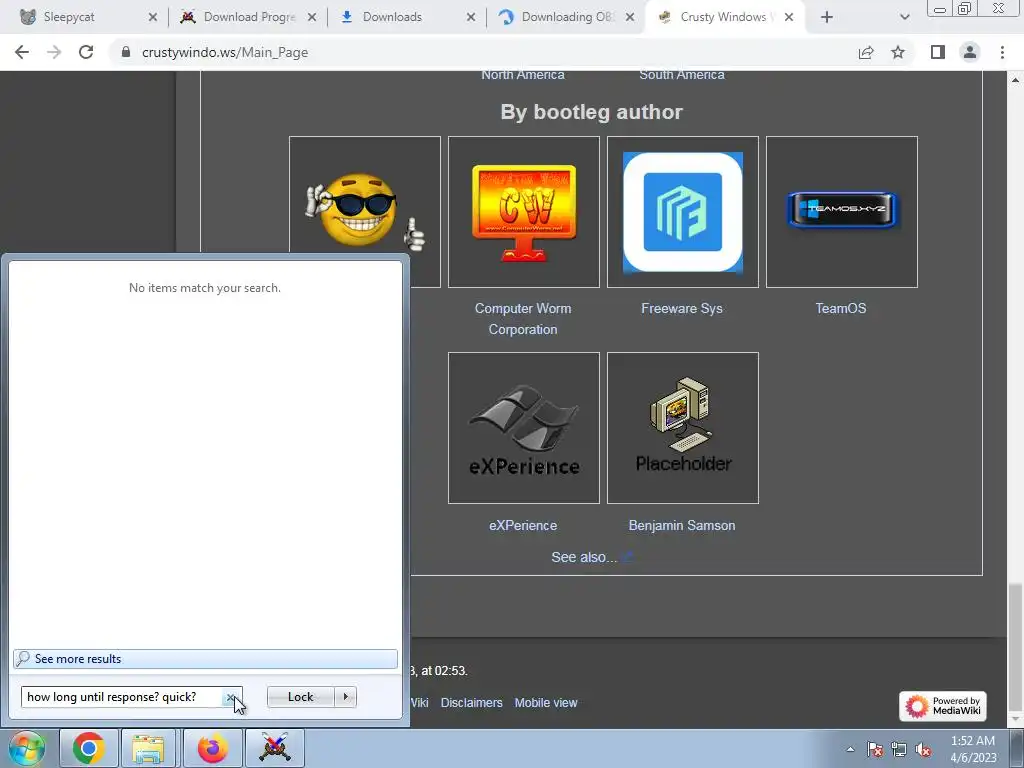The width and height of the screenshot is (1024, 768).
Task: Focus the Start menu search box
Action: pos(123,697)
